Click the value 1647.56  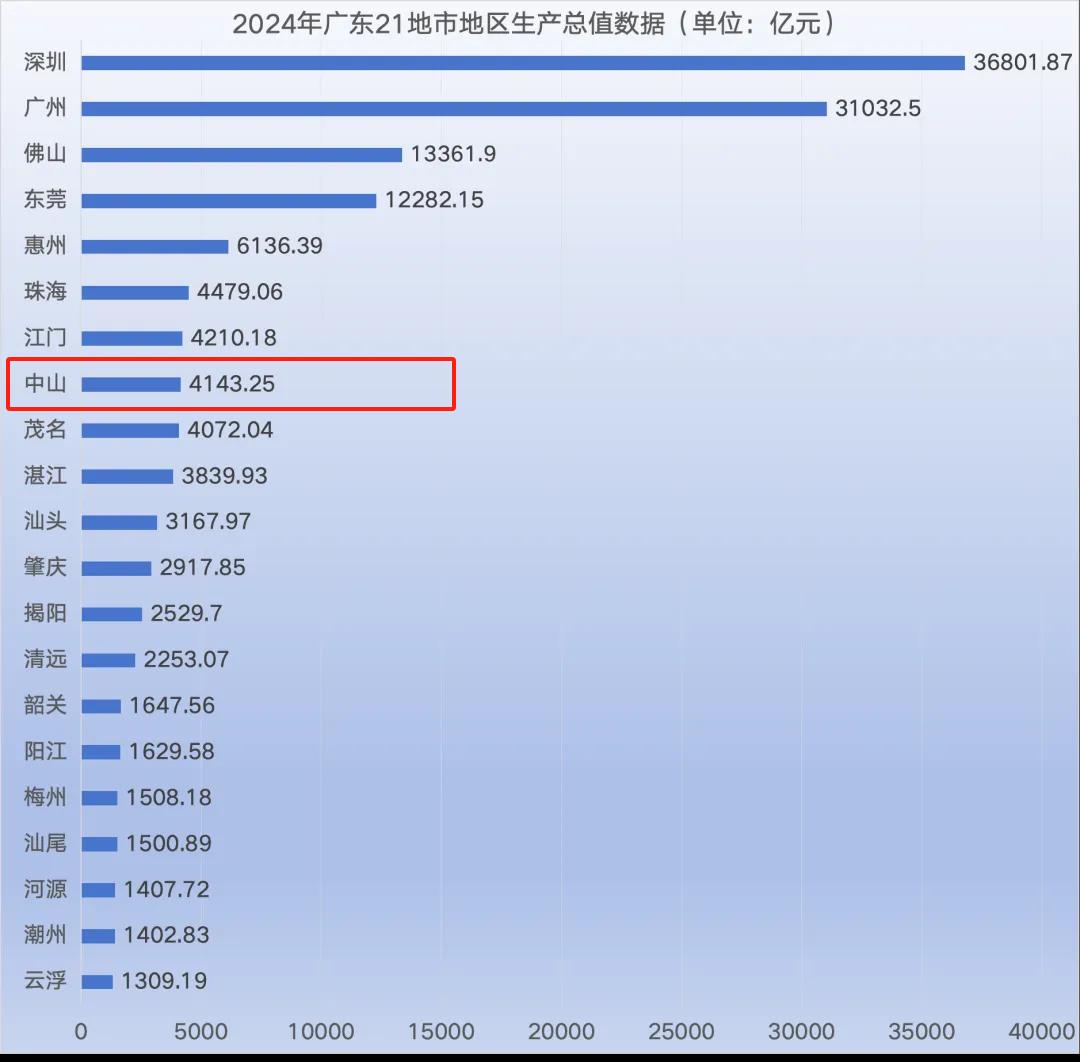172,705
